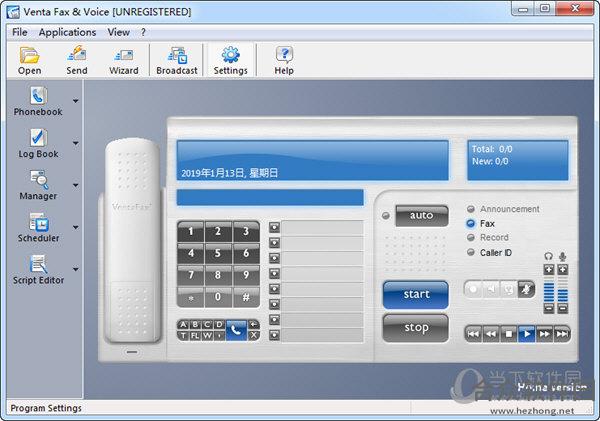
Task: Open the Phonebook from the sidebar
Action: 38,101
